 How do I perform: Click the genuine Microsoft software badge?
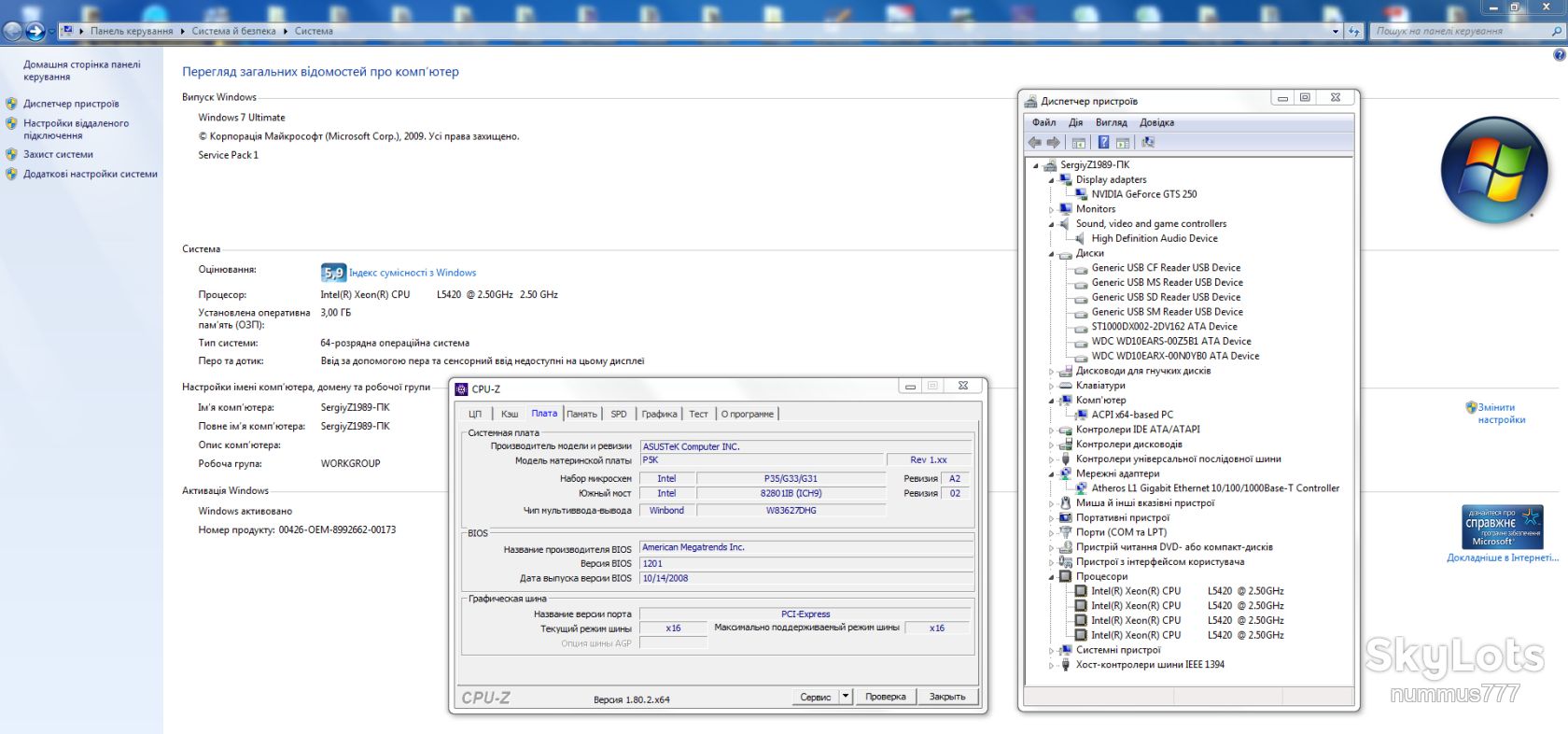[x=1502, y=527]
